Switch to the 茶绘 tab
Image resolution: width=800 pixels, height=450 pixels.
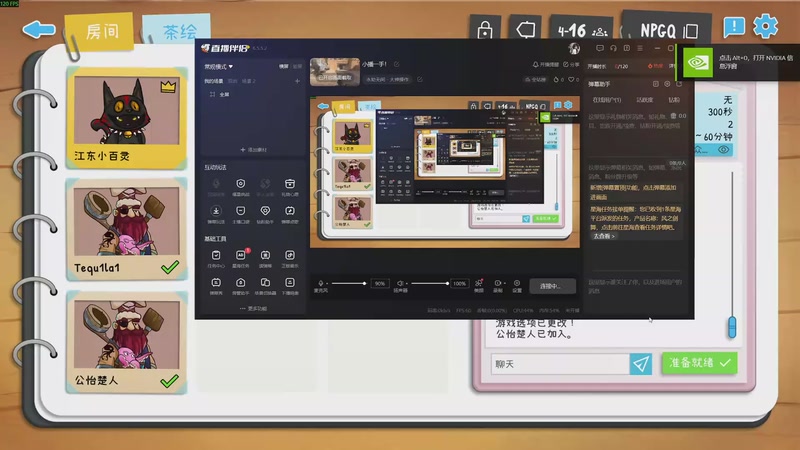pos(179,32)
